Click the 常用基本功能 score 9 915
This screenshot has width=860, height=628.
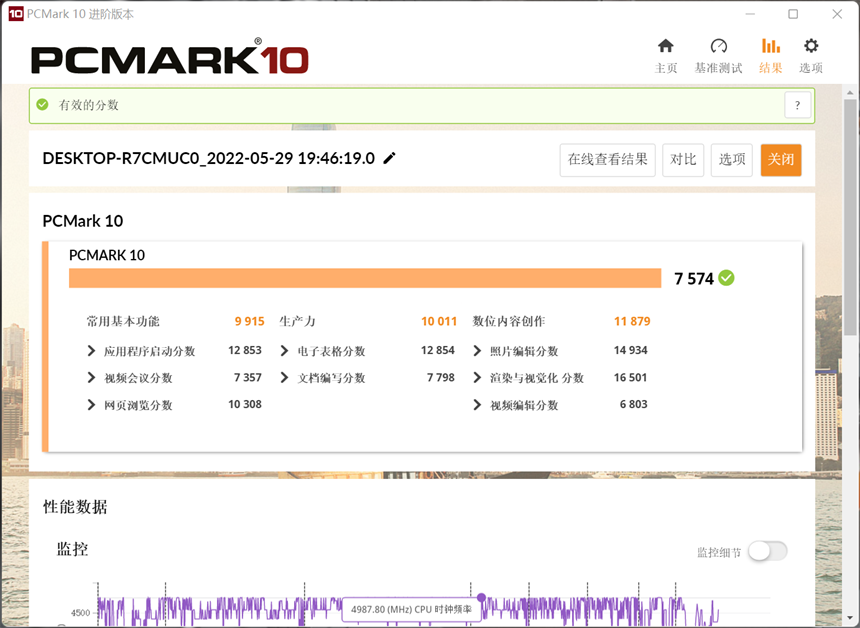(250, 321)
